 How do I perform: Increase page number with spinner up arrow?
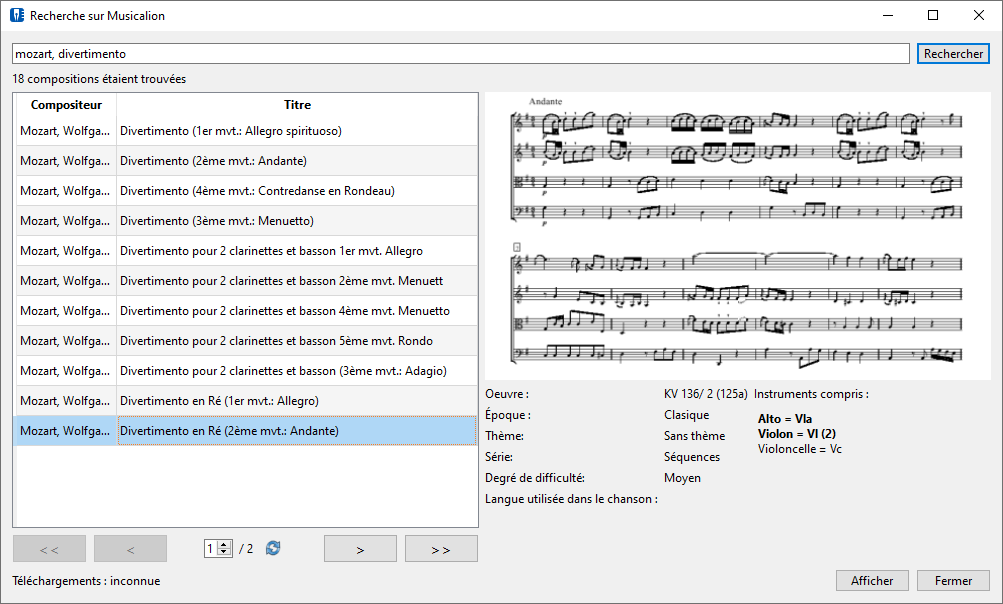pos(224,545)
